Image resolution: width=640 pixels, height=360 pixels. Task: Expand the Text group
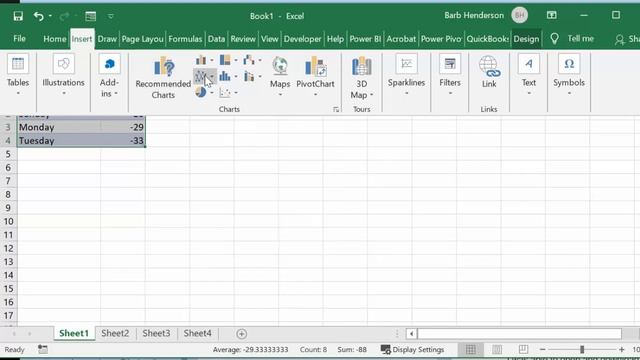pos(529,76)
